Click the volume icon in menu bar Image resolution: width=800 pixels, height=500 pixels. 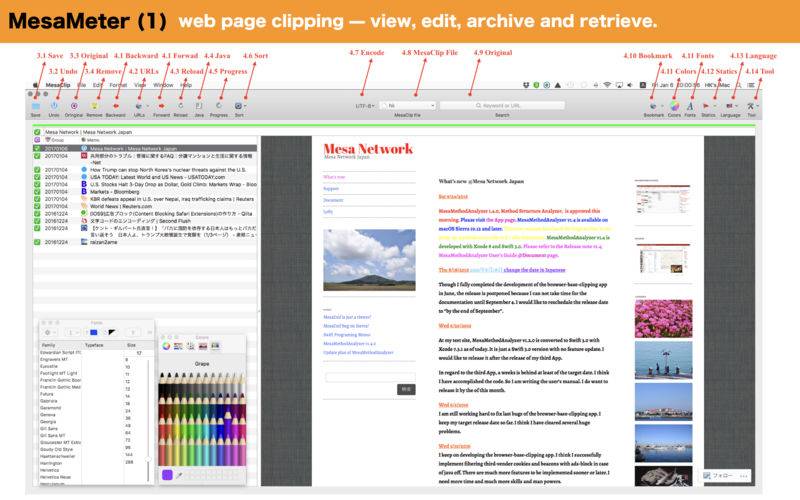coord(630,85)
